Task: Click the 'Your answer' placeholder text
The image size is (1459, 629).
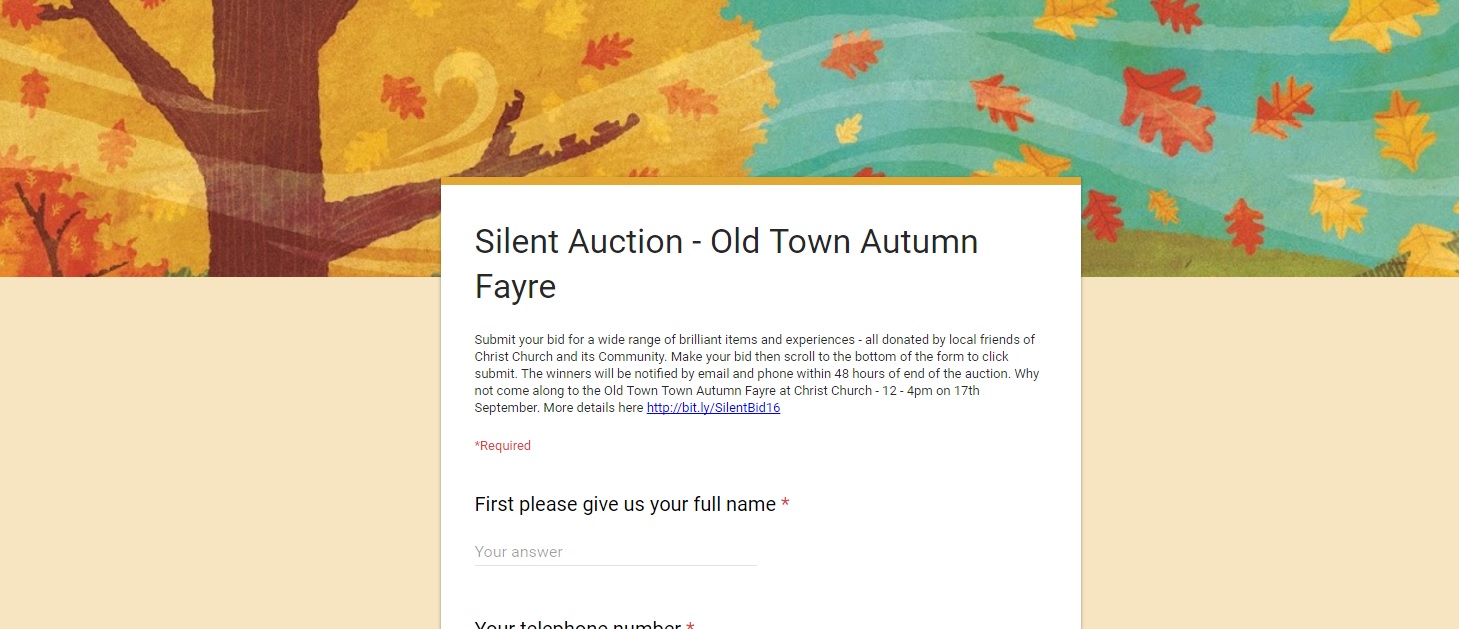Action: point(519,552)
